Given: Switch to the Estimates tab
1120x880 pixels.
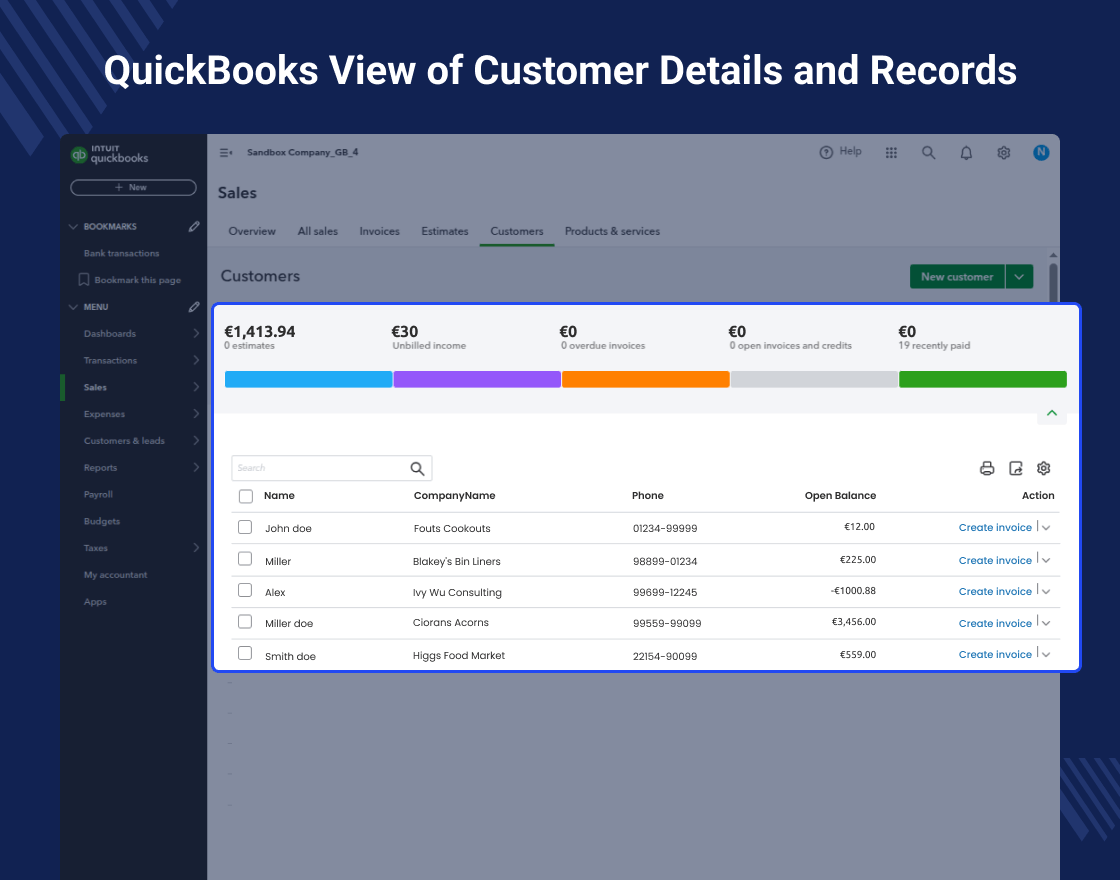Looking at the screenshot, I should (445, 231).
